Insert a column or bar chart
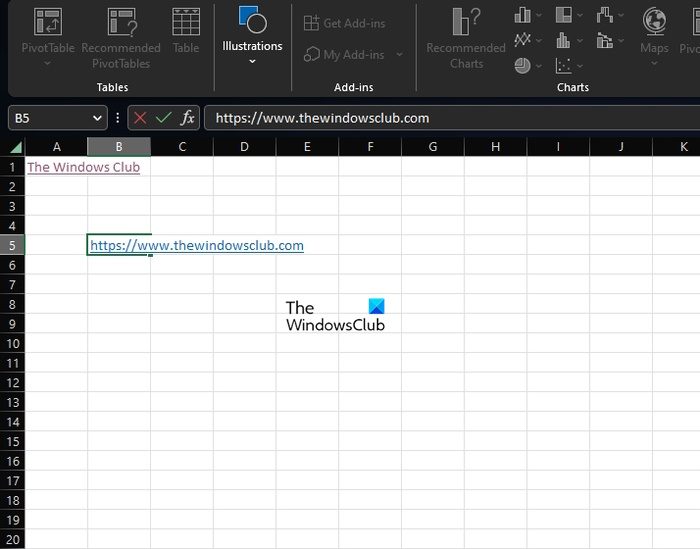 (522, 15)
